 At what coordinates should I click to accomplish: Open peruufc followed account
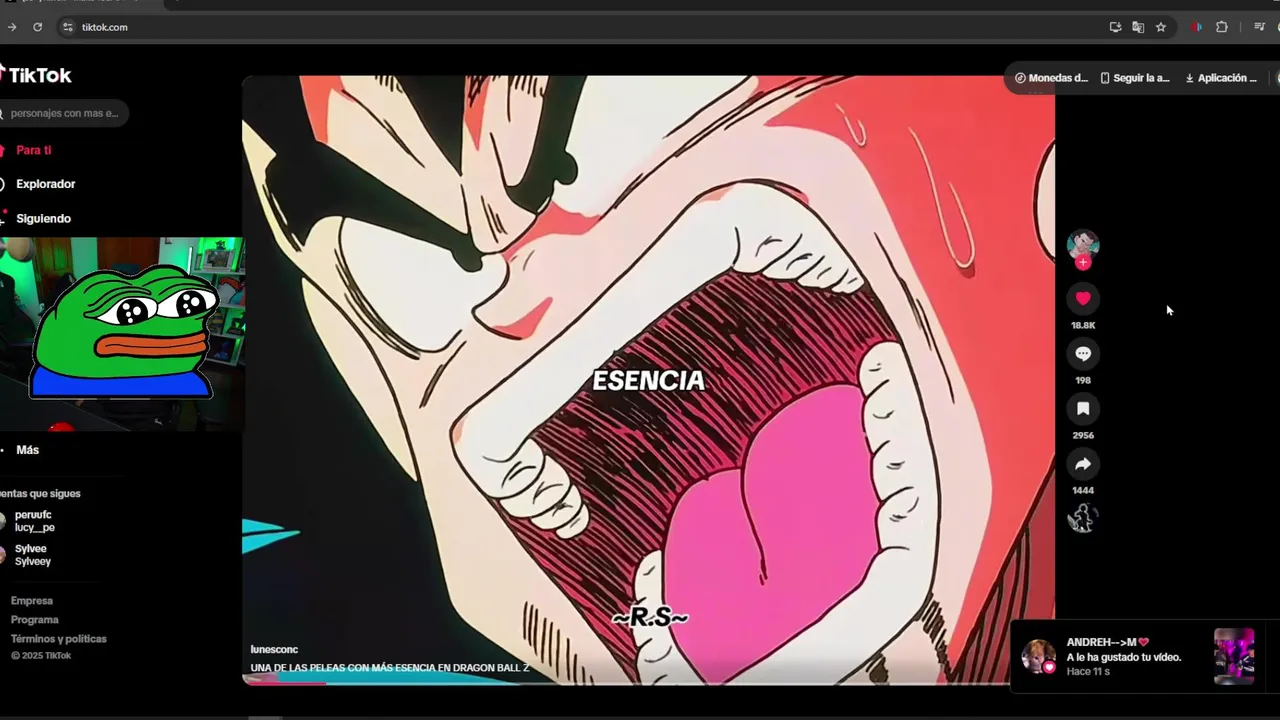30,521
